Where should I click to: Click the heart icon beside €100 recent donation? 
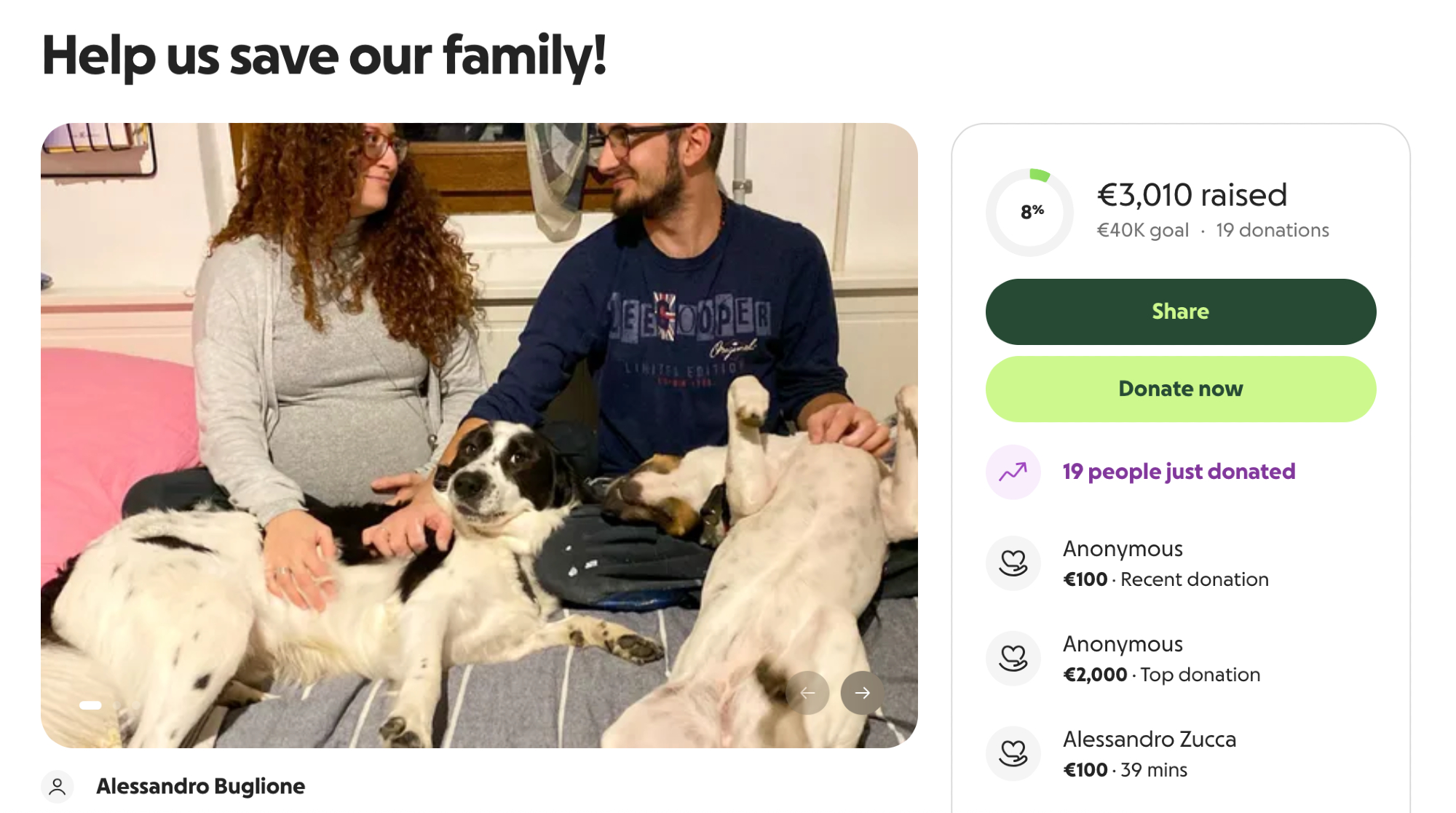[1013, 563]
